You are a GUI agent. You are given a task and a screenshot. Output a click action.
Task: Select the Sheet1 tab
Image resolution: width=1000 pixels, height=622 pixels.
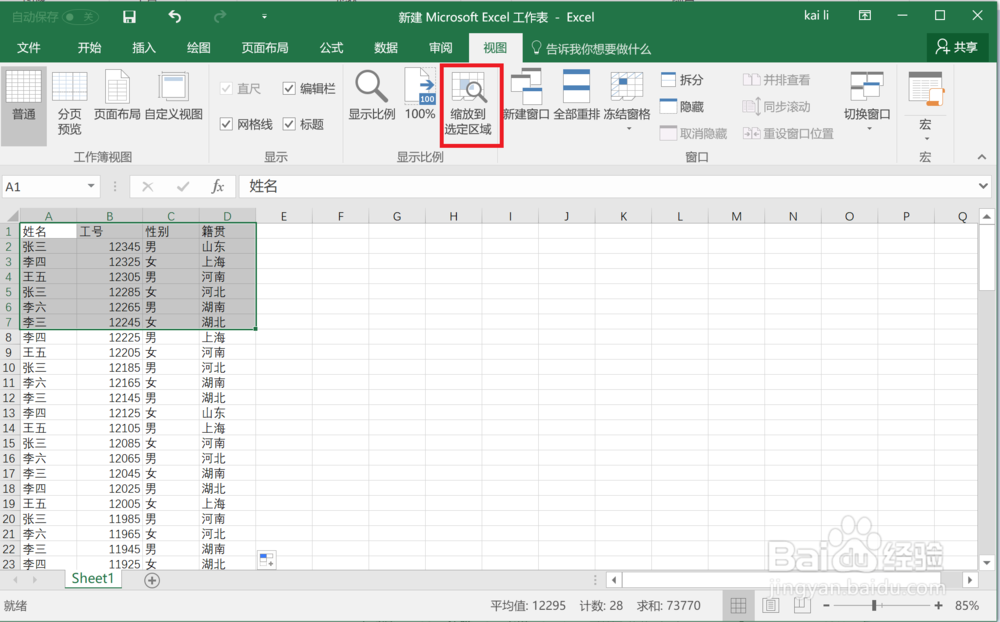pyautogui.click(x=92, y=579)
